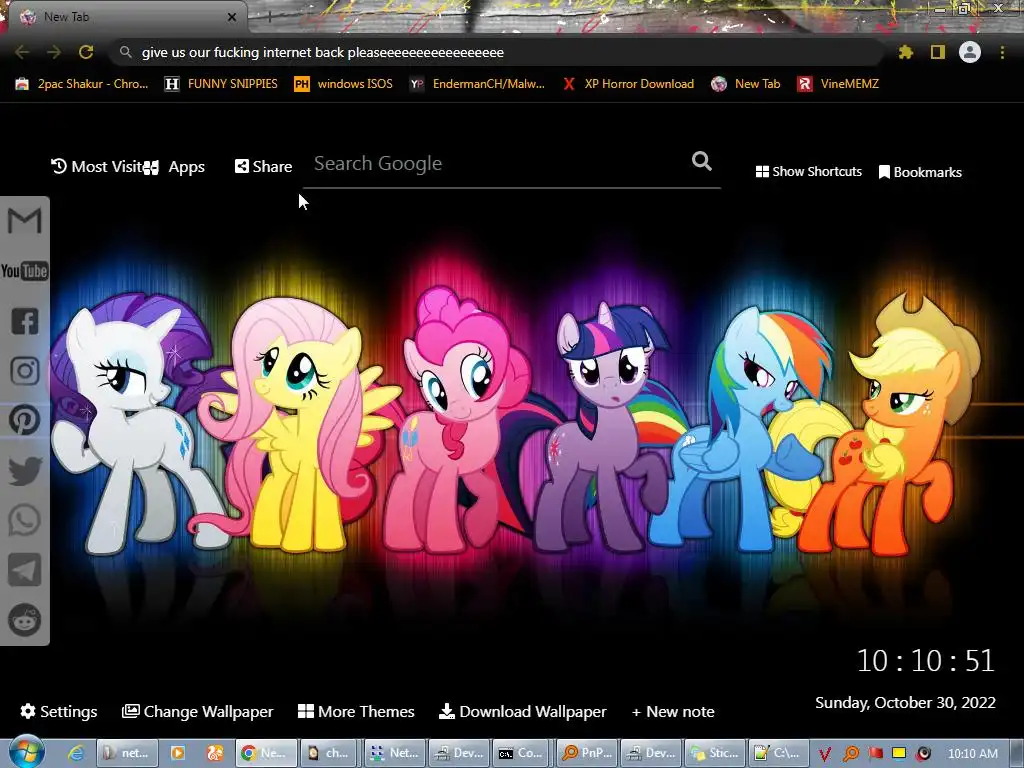1024x768 pixels.
Task: Click the address bar text
Action: pos(323,52)
